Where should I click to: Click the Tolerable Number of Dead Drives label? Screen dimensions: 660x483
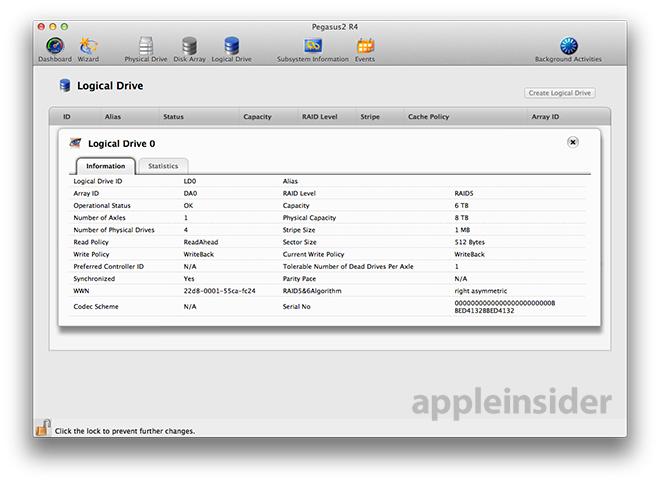click(348, 267)
